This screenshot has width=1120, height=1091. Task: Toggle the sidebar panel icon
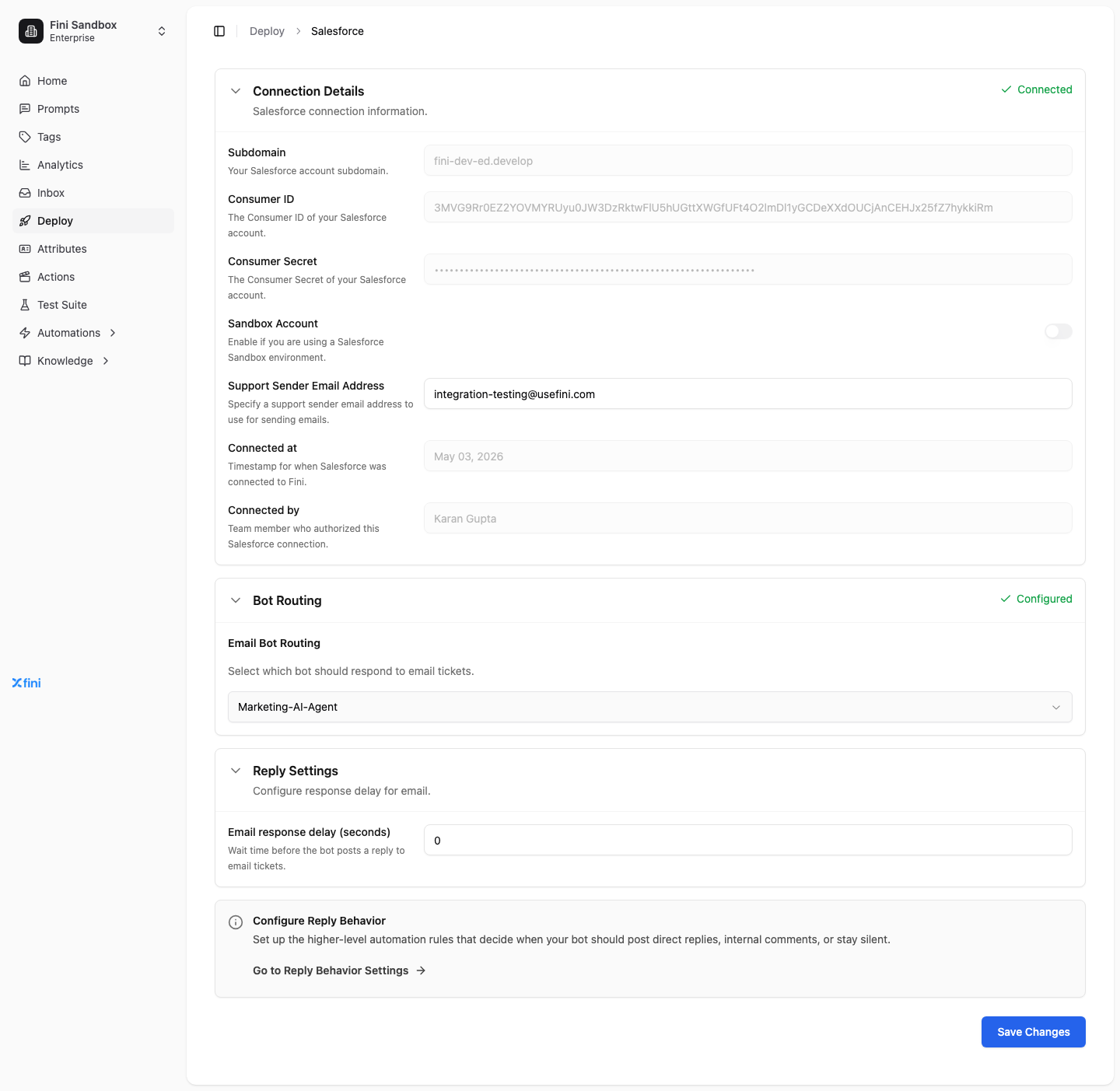(x=219, y=31)
